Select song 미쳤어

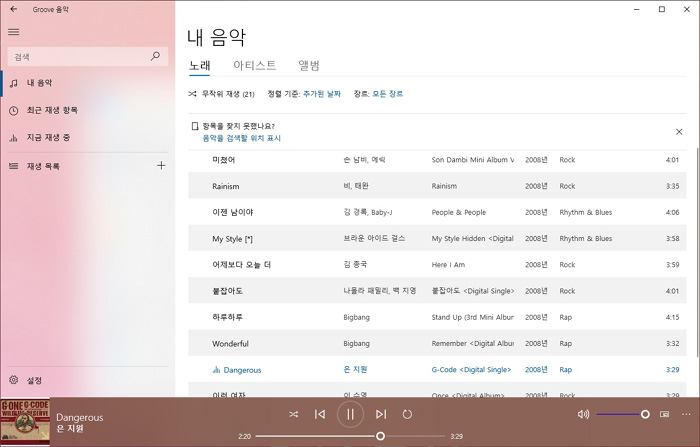click(x=224, y=160)
